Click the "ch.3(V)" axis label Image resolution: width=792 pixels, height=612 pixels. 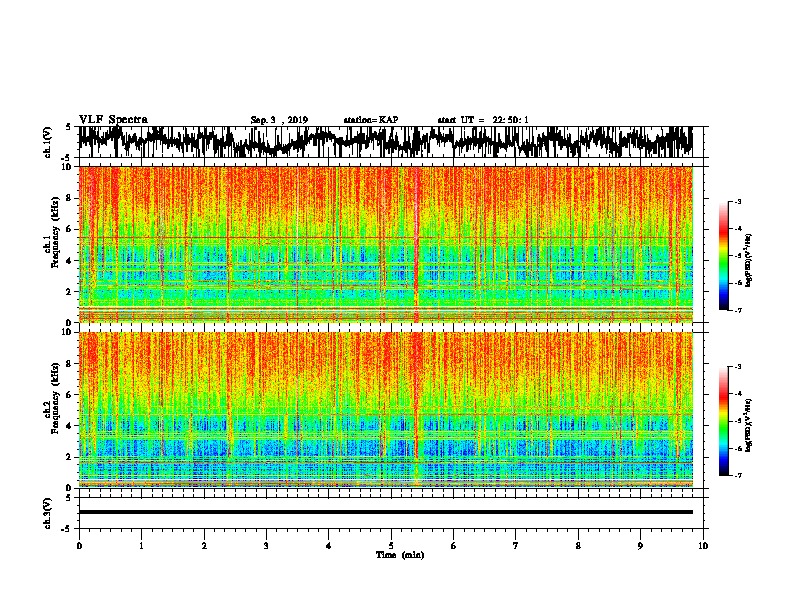pyautogui.click(x=47, y=513)
